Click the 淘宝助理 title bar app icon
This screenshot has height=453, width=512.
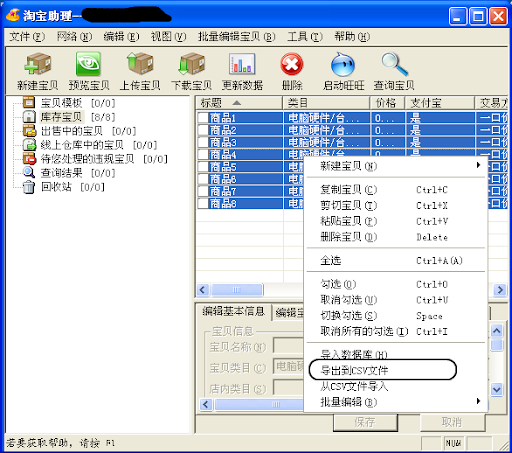click(x=13, y=15)
